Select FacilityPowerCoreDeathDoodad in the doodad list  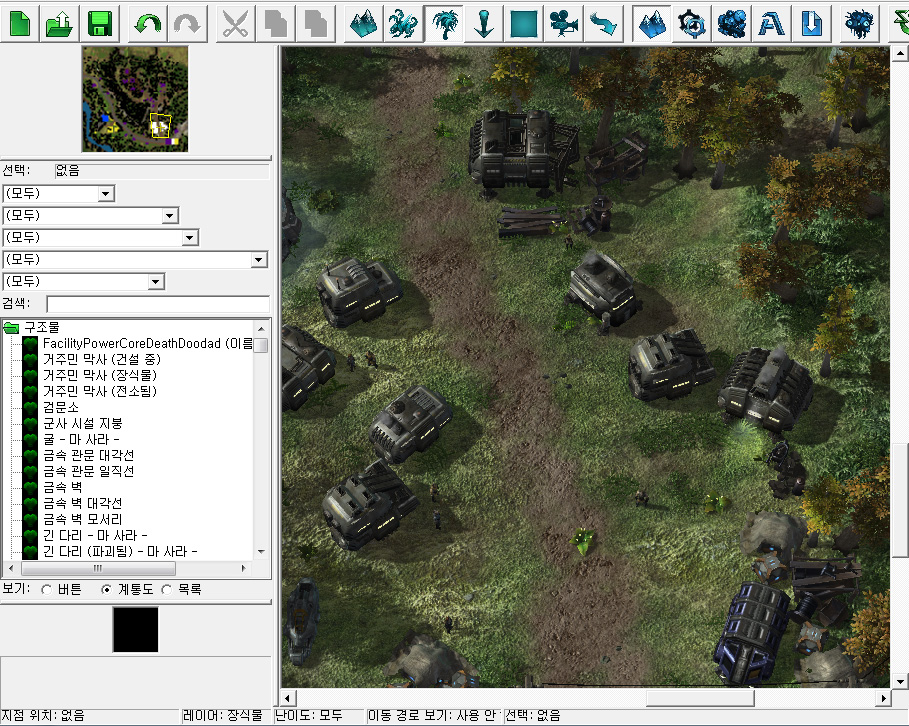148,343
